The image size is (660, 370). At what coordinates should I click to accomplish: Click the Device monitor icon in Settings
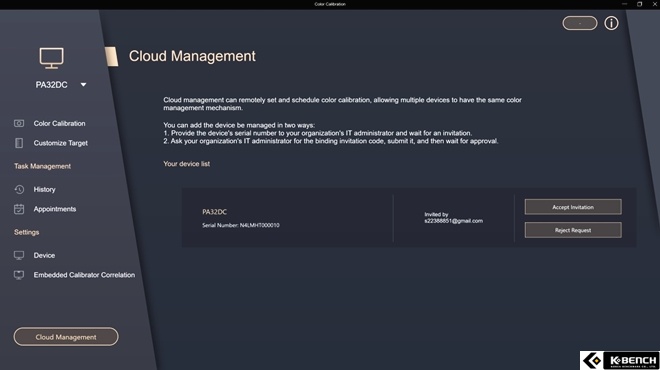(x=19, y=255)
